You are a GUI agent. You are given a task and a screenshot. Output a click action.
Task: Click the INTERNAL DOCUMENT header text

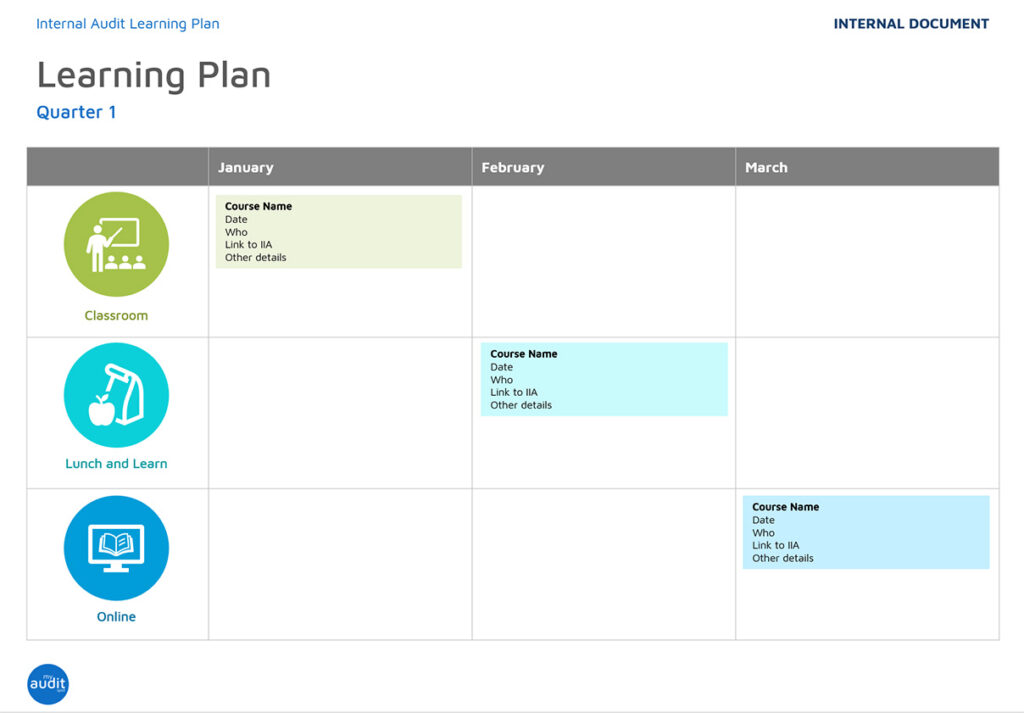click(x=911, y=24)
